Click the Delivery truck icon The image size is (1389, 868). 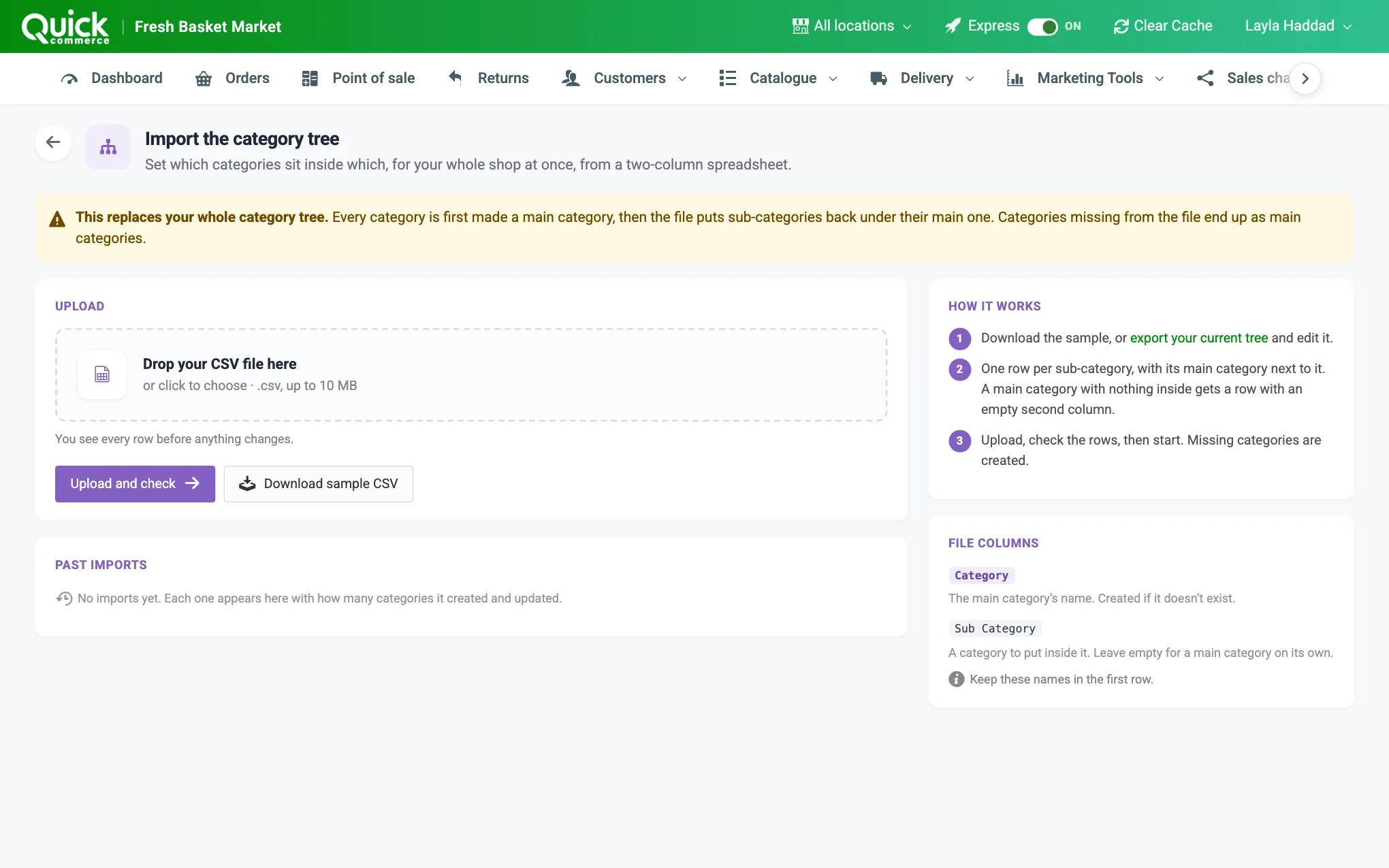(x=878, y=78)
